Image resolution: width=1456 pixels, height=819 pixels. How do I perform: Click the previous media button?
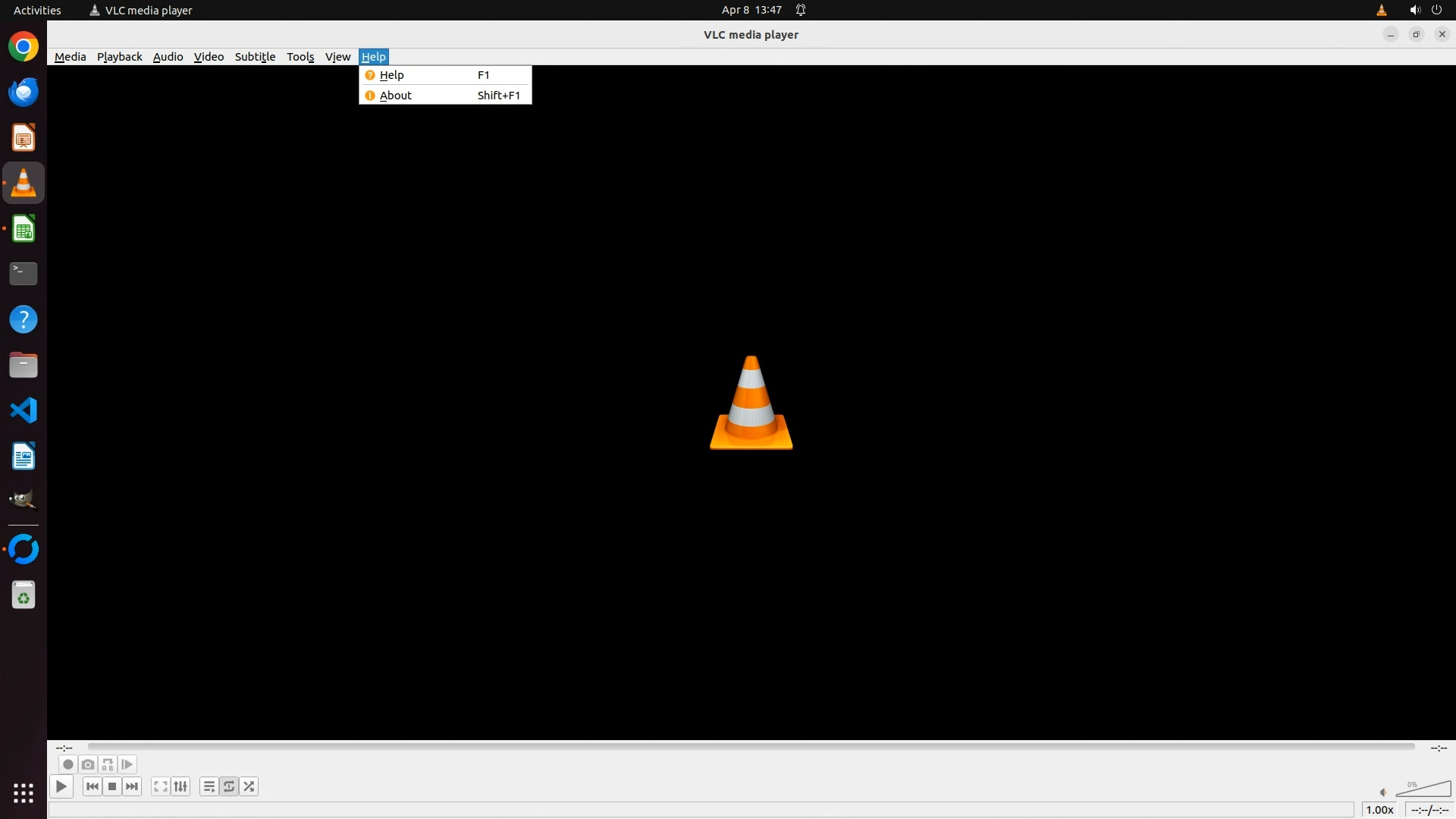(x=93, y=786)
